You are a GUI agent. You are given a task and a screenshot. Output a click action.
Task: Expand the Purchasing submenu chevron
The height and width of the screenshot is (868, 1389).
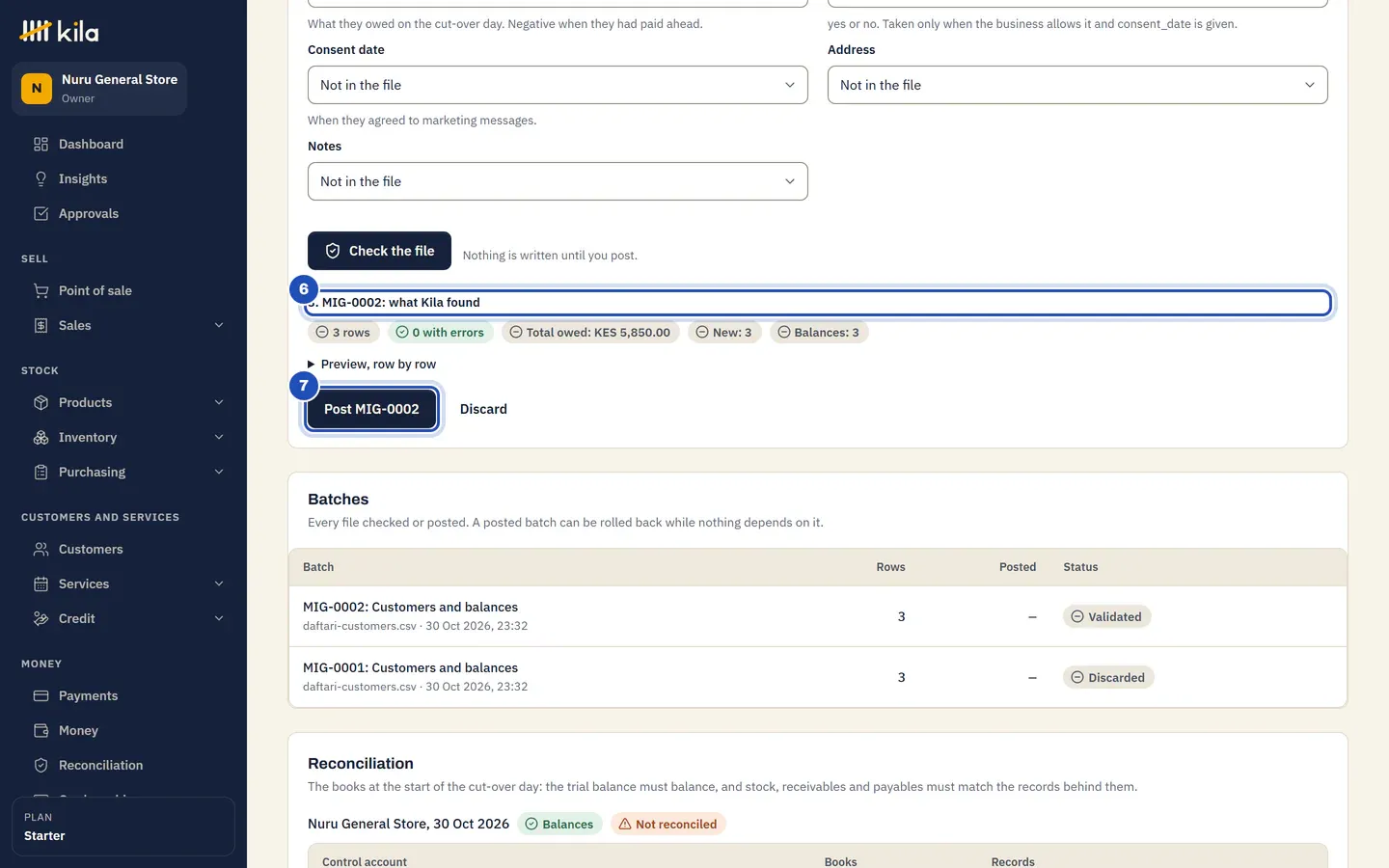[219, 472]
